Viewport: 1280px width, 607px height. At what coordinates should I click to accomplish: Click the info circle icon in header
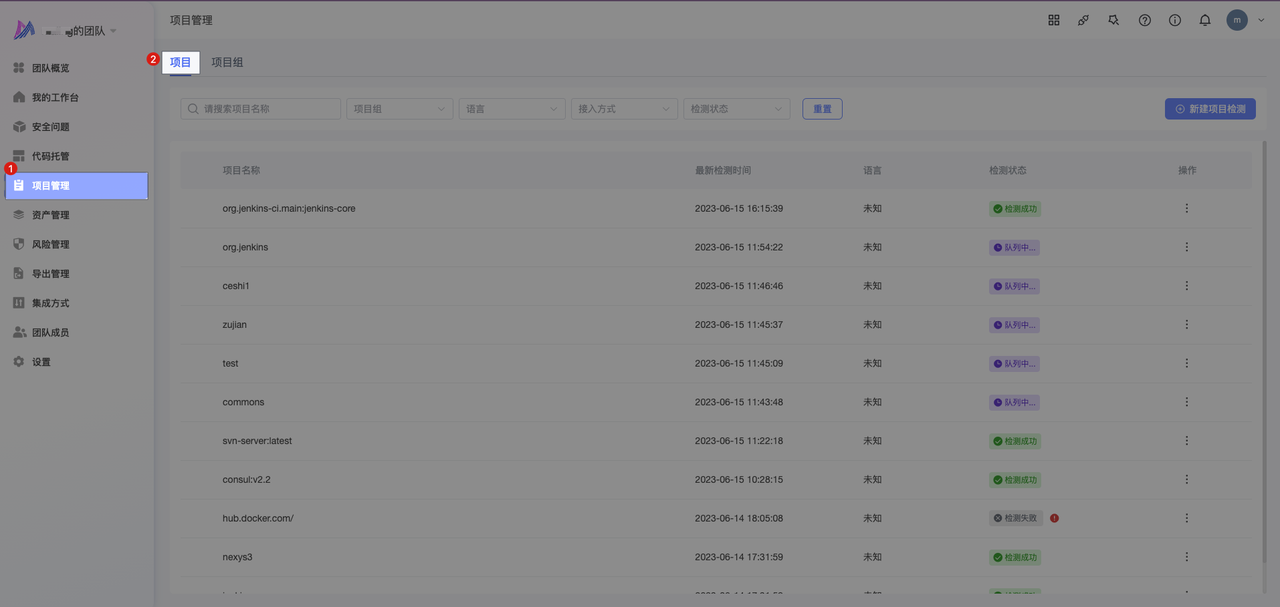(x=1175, y=20)
